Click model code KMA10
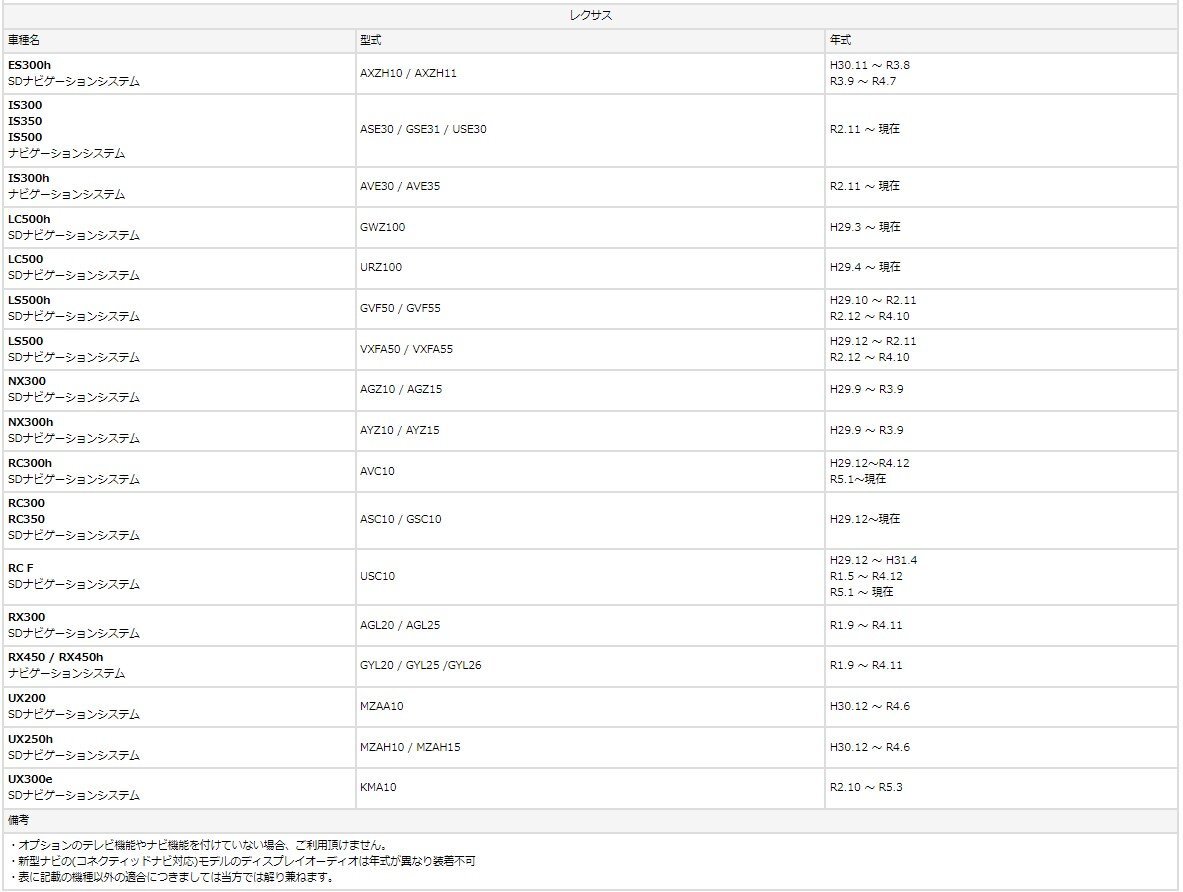This screenshot has height=892, width=1183. (378, 787)
